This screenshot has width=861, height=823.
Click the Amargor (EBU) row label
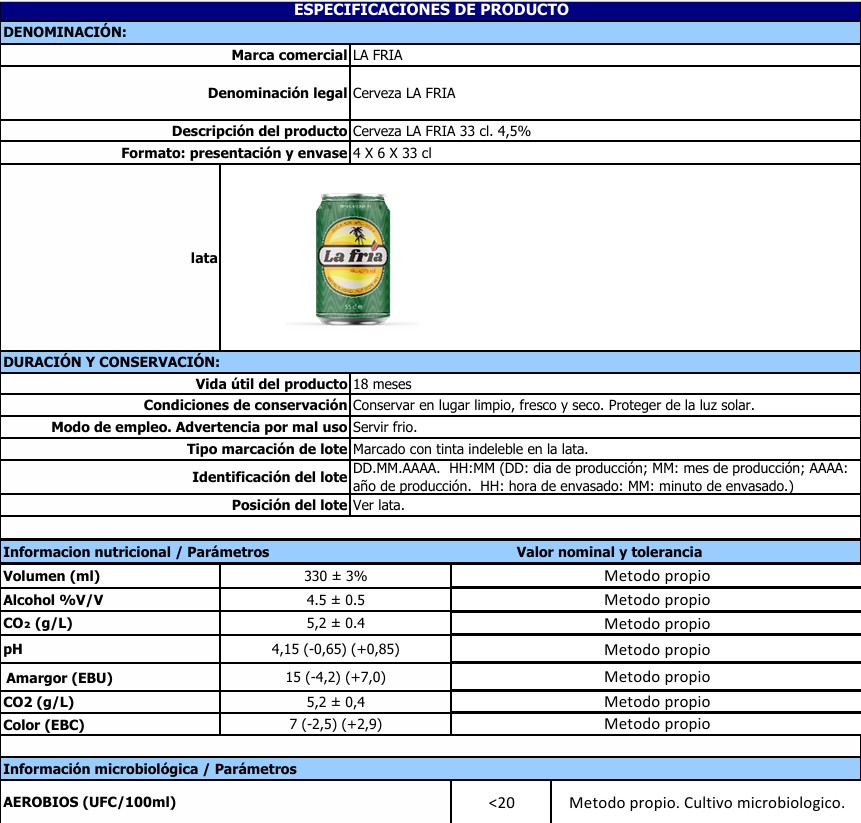60,678
